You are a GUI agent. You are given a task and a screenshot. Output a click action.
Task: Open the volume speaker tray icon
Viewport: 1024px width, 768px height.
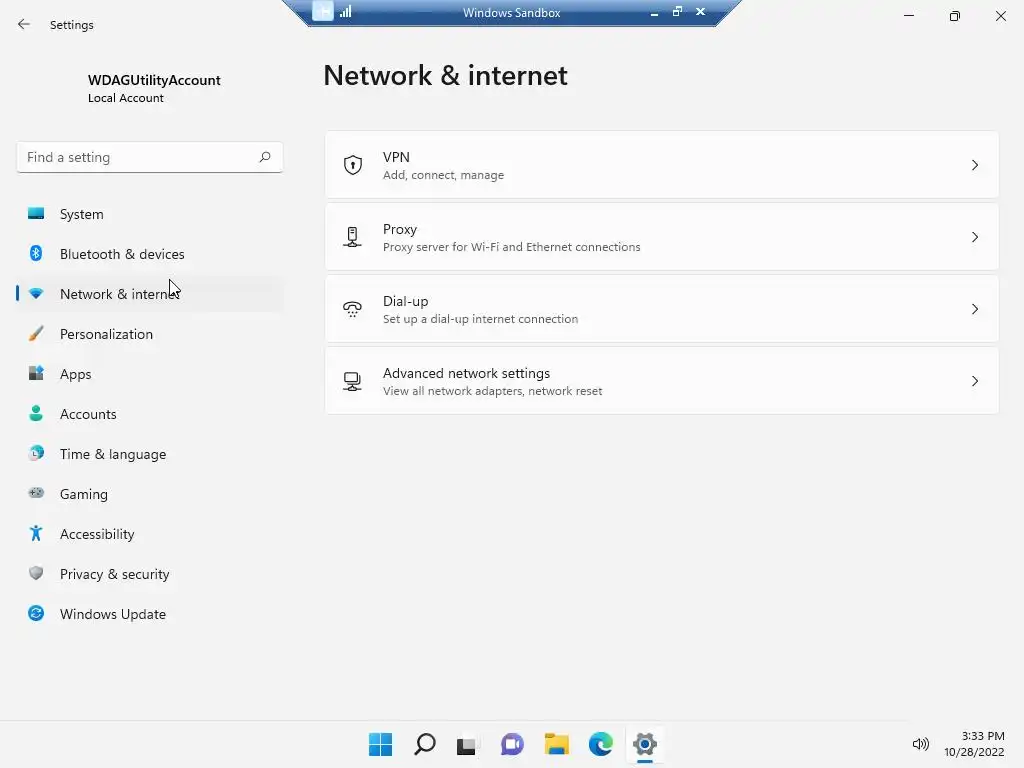click(x=920, y=744)
